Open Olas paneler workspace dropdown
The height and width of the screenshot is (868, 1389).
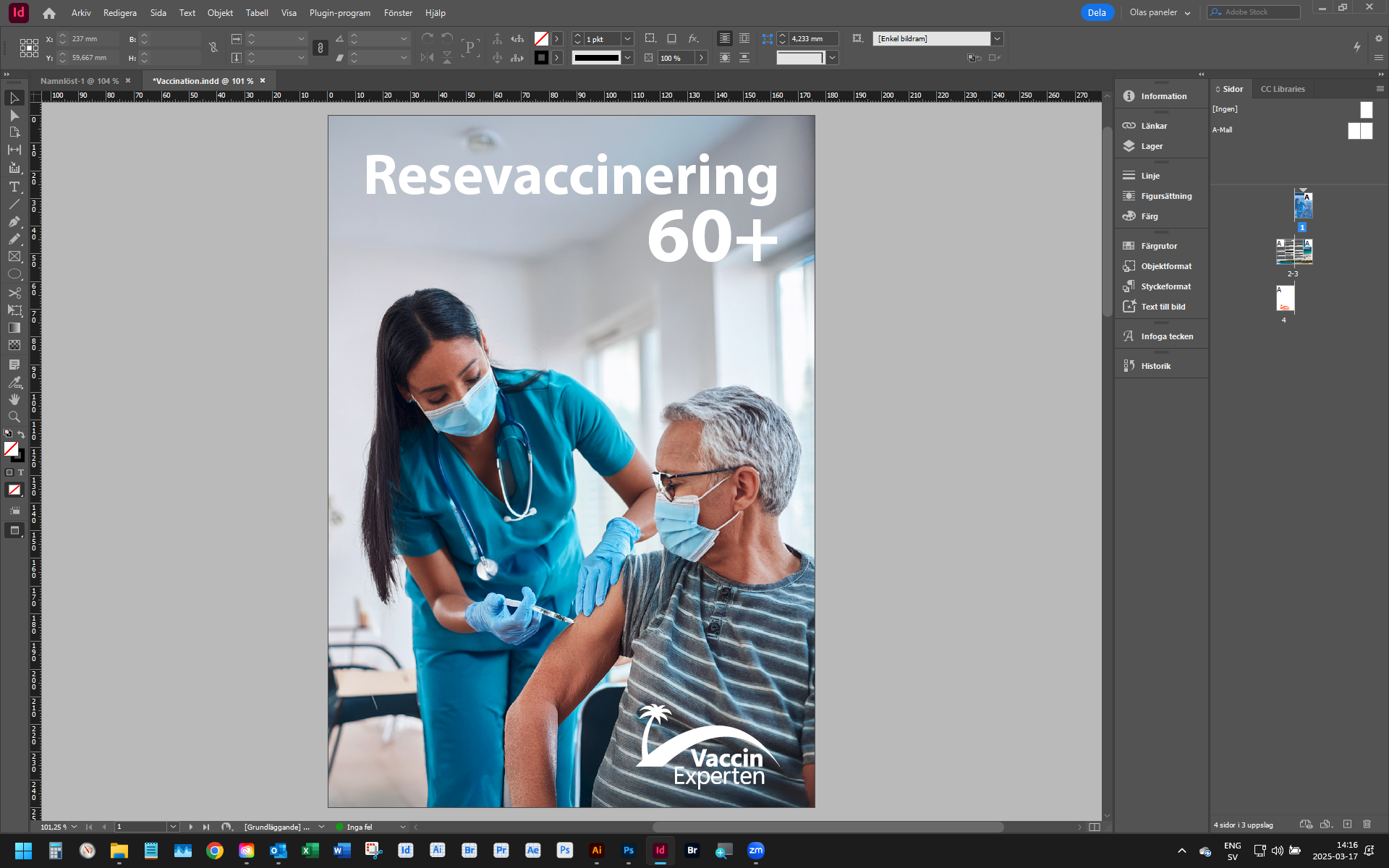pyautogui.click(x=1160, y=12)
